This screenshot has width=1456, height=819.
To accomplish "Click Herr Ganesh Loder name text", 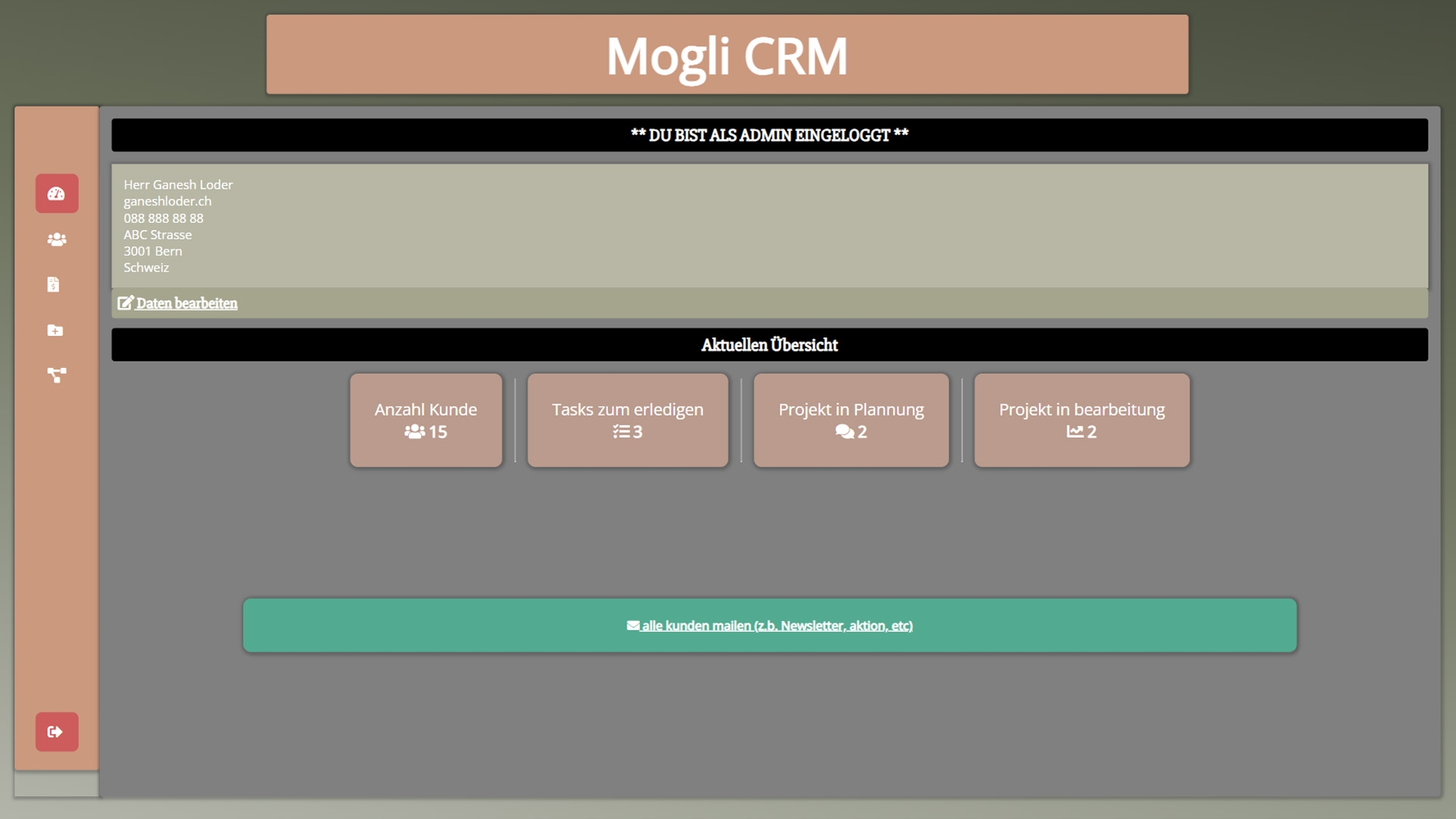I will tap(178, 184).
